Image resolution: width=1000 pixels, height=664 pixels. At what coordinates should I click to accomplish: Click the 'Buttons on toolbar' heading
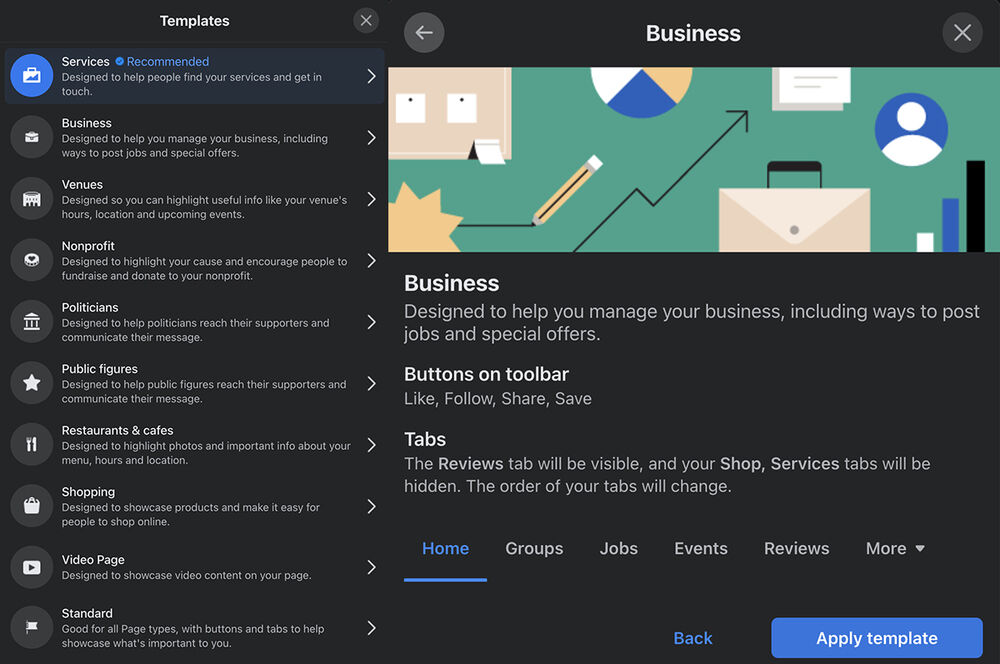pyautogui.click(x=486, y=374)
